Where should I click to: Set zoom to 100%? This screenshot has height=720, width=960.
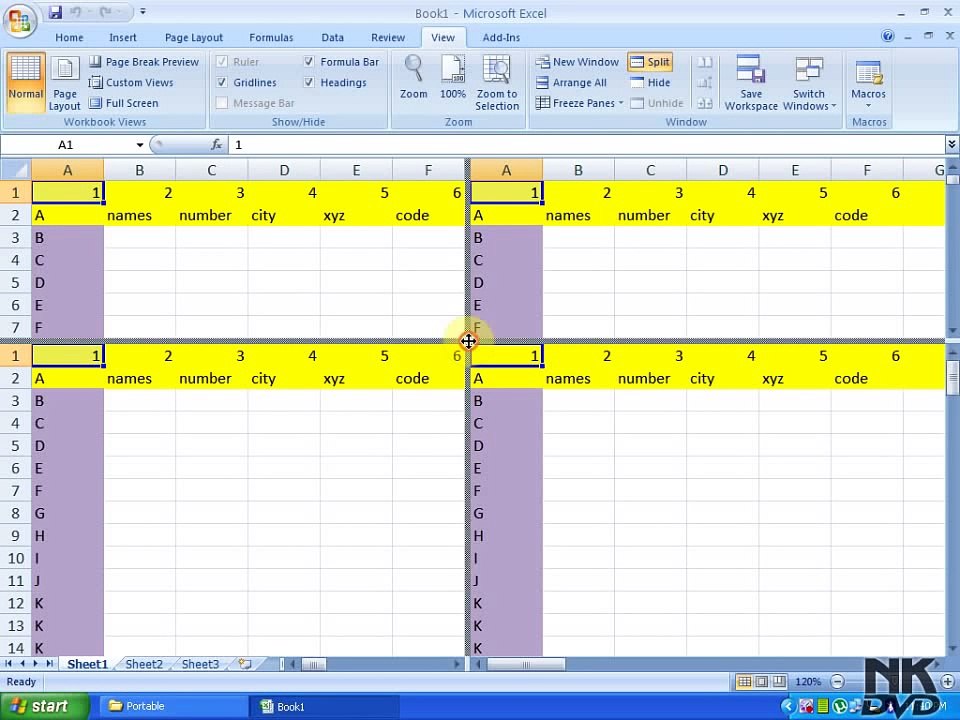click(x=453, y=78)
